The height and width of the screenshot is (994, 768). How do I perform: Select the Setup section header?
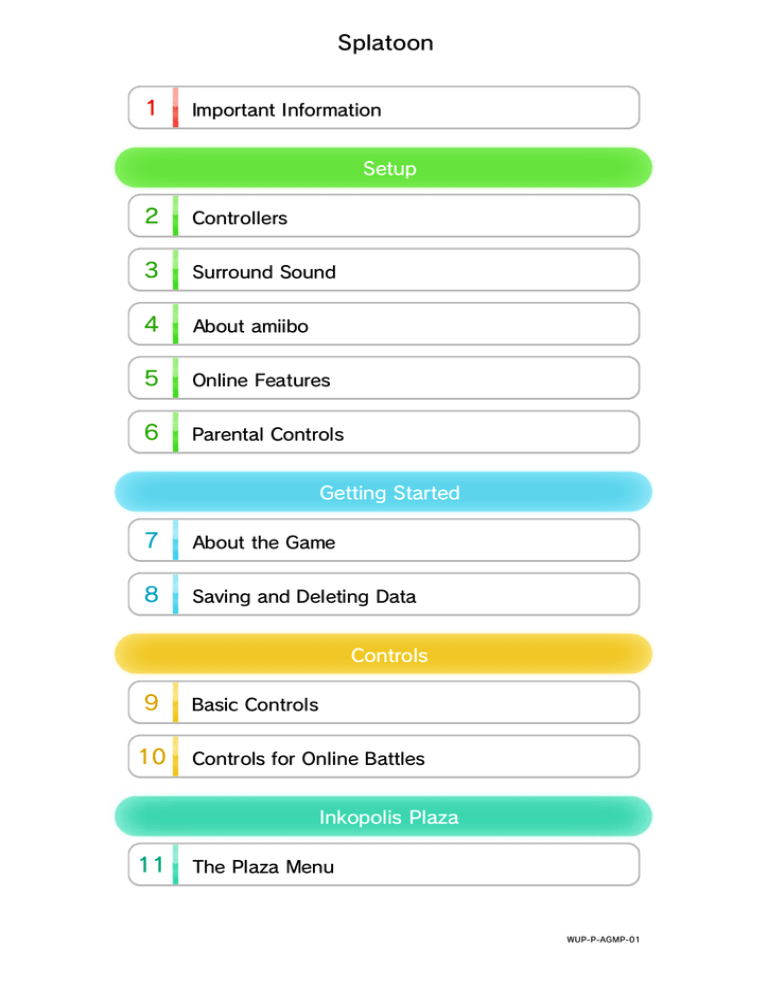384,168
